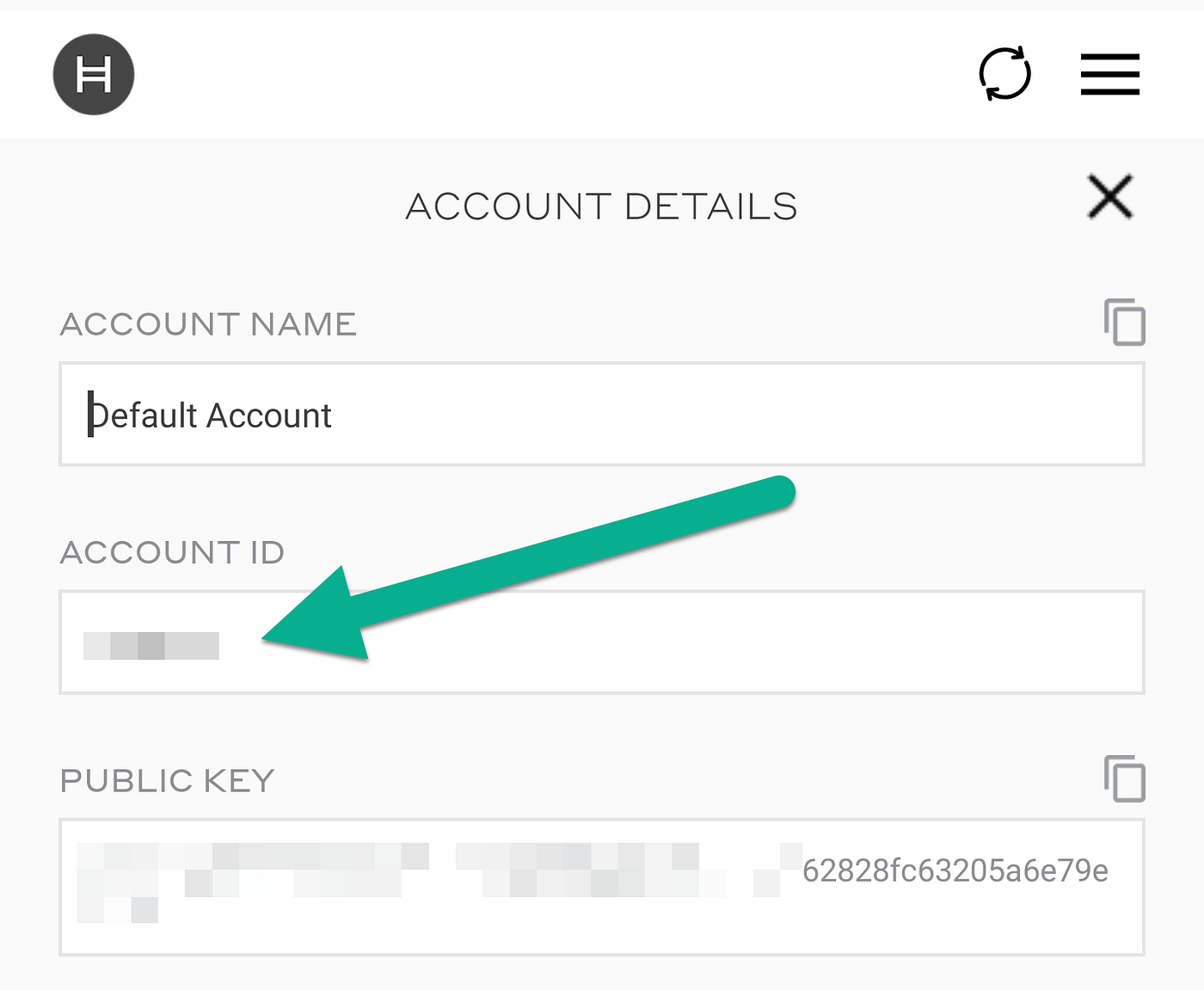Image resolution: width=1204 pixels, height=990 pixels.
Task: Click the ACCOUNT ID label
Action: click(171, 552)
